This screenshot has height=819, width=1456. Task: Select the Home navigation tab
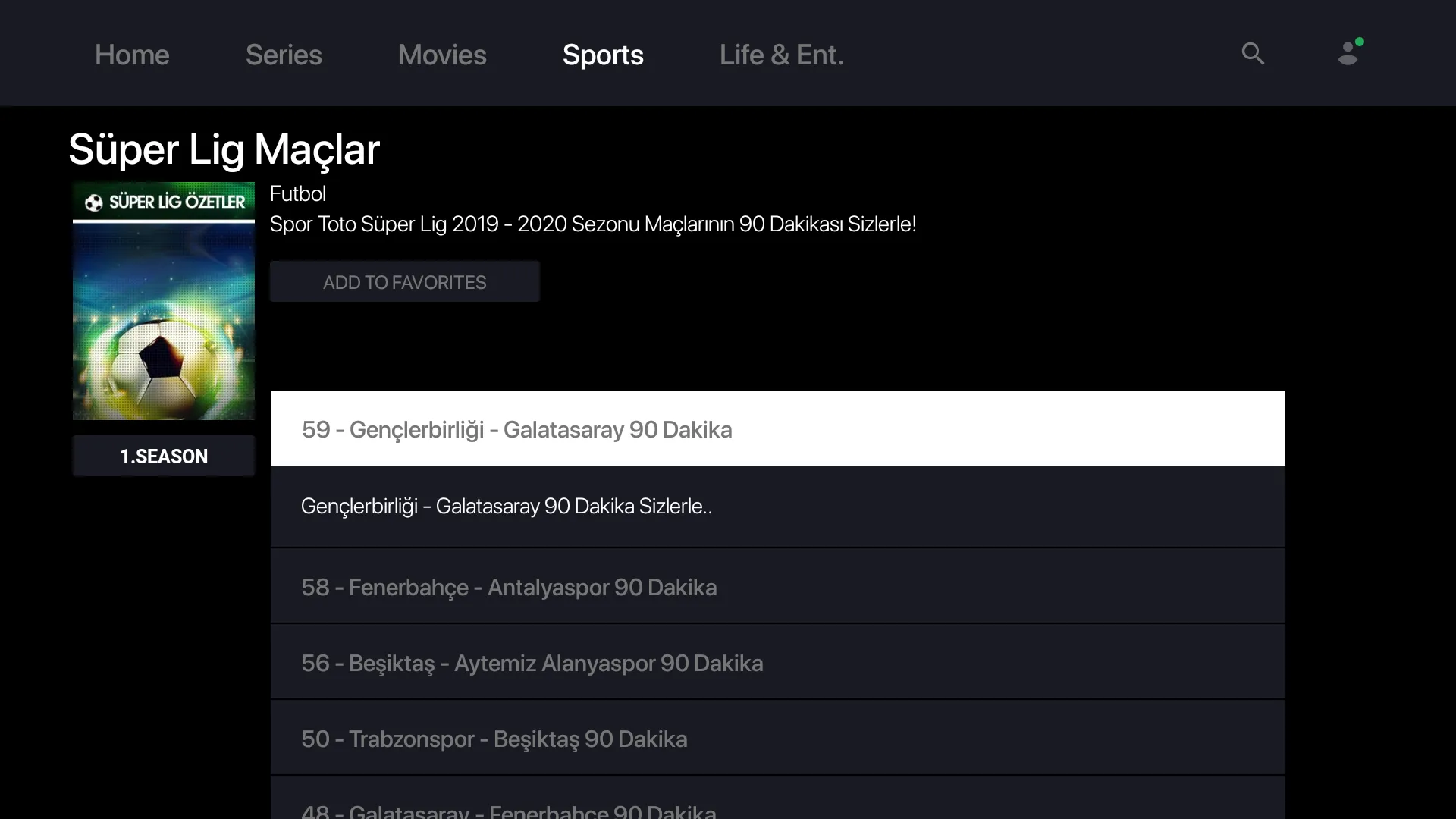[x=131, y=53]
